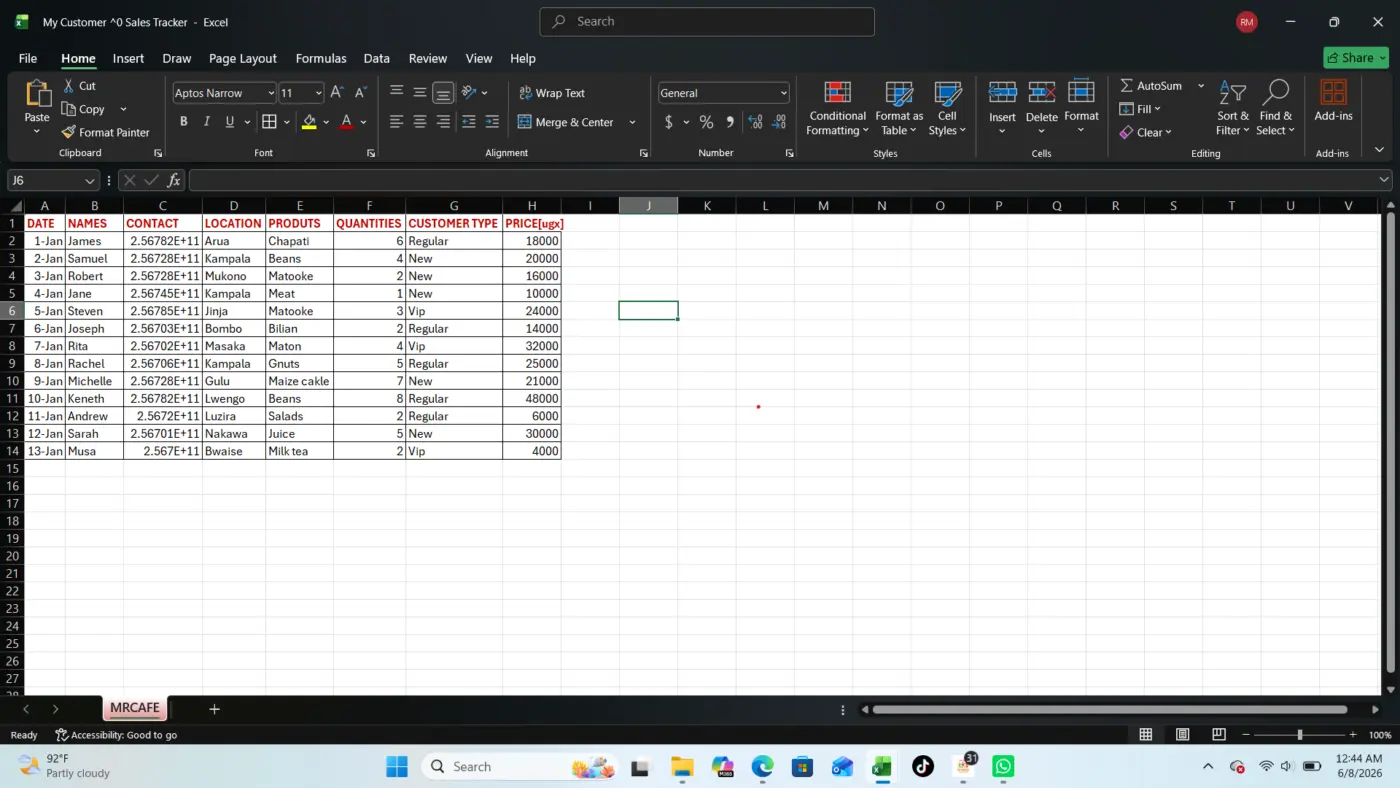Open Excel from the Windows taskbar

pos(881,767)
